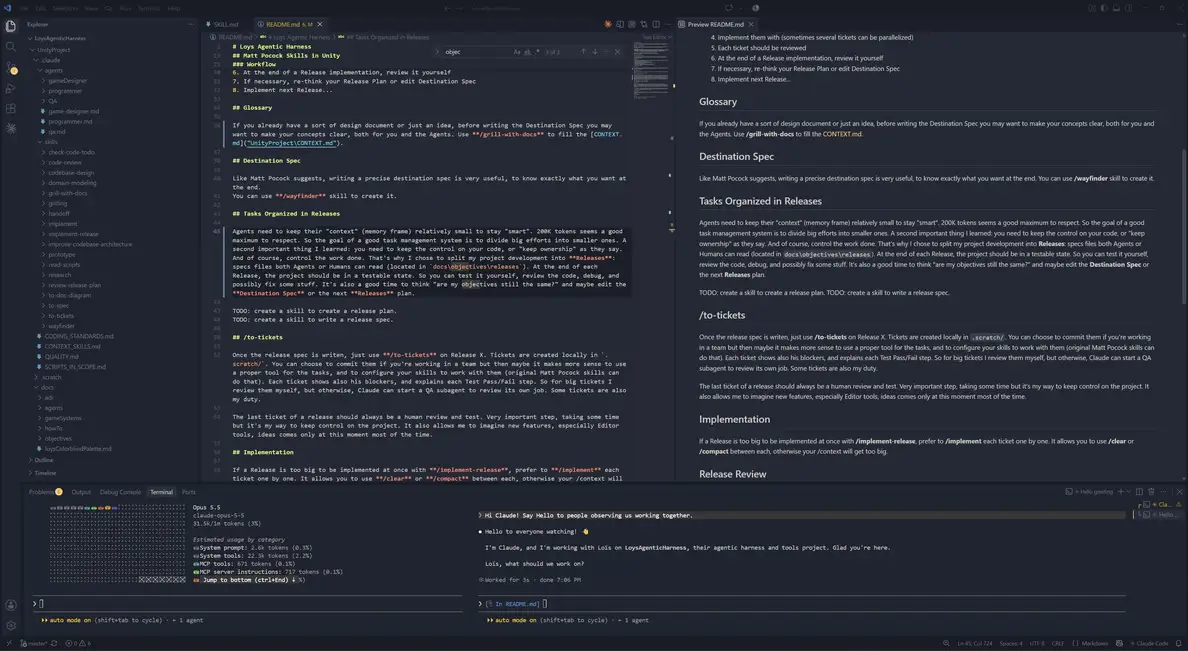This screenshot has height=651, width=1188.
Task: Toggle Find in Selection in find widget
Action: pyautogui.click(x=606, y=52)
